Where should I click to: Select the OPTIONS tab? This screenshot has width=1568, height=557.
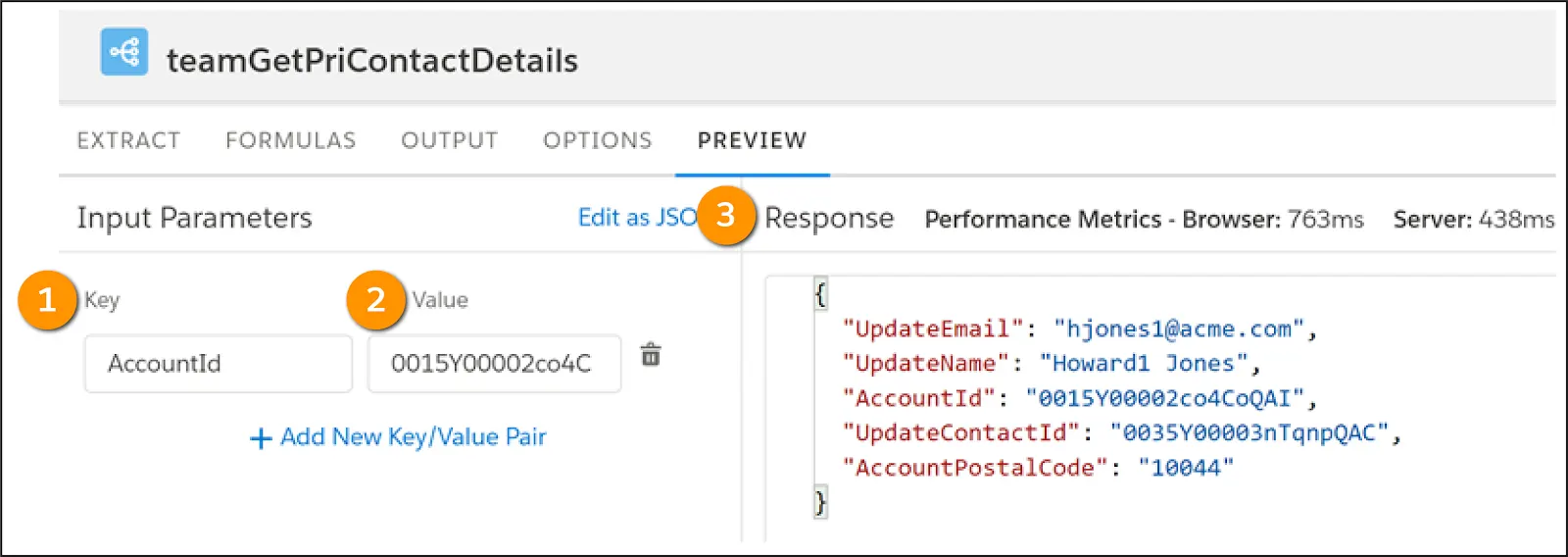(598, 140)
